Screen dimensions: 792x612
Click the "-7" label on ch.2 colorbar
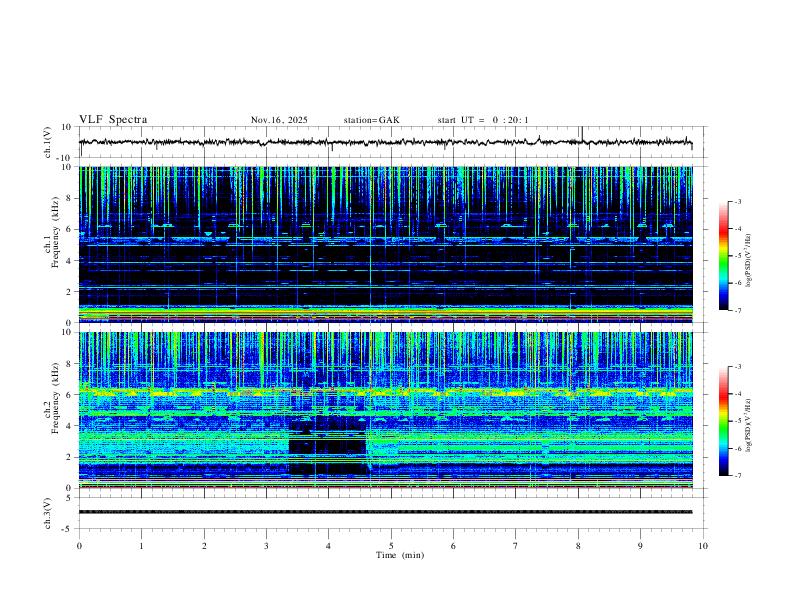[738, 476]
